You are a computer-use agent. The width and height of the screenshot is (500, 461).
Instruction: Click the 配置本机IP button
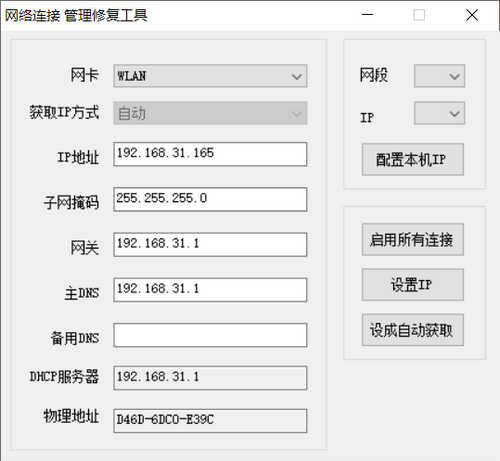pos(413,159)
